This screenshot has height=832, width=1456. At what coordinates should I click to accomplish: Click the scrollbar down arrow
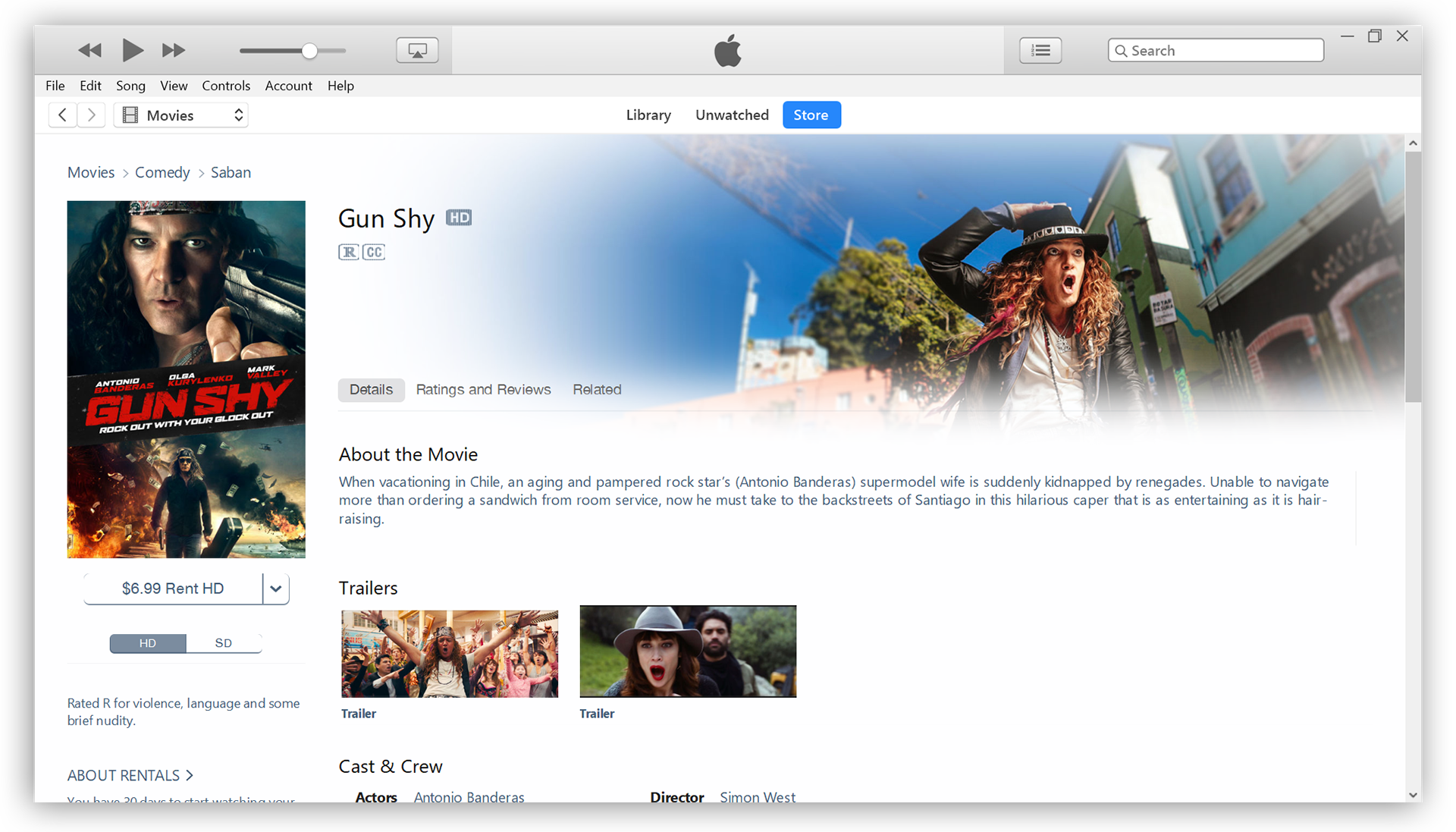click(1413, 795)
